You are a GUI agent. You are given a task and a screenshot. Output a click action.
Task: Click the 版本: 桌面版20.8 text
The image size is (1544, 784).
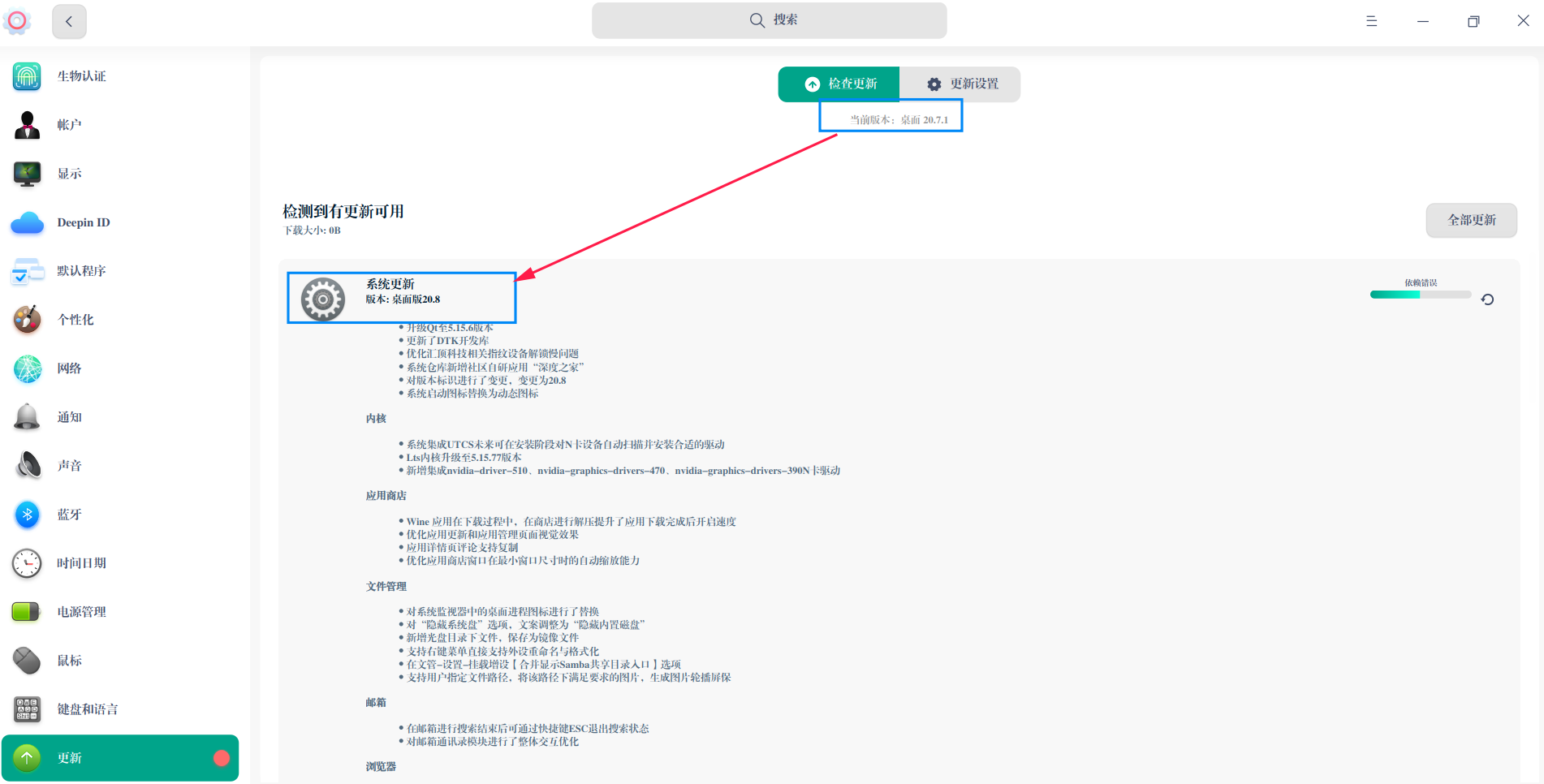[x=403, y=299]
